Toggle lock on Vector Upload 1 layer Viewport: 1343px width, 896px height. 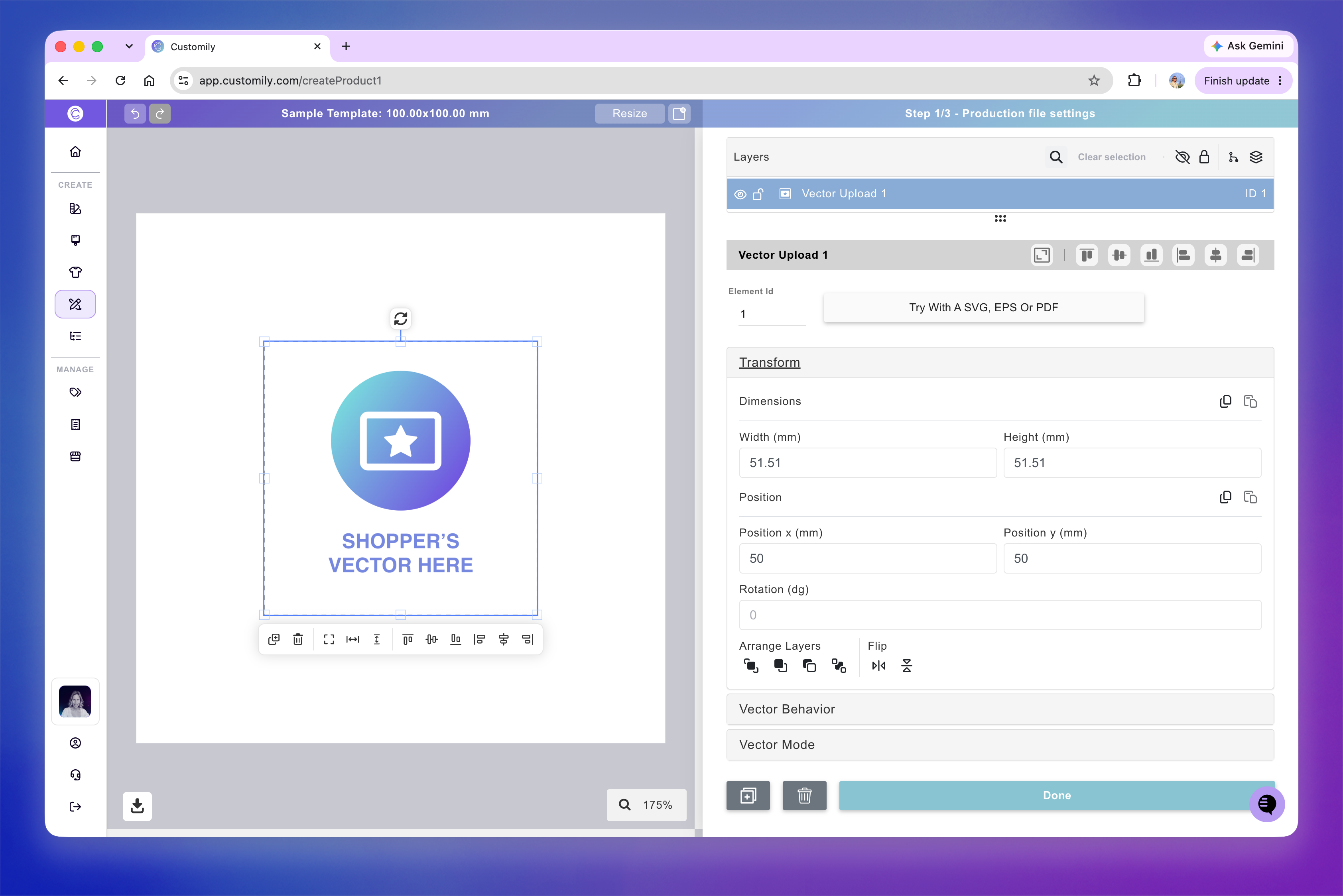click(x=758, y=194)
